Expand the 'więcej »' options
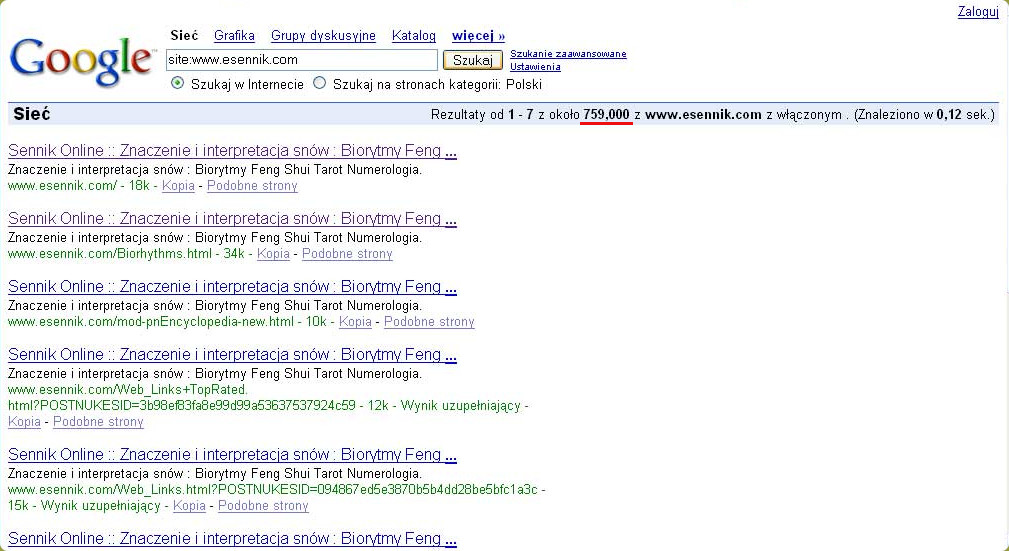 tap(478, 36)
